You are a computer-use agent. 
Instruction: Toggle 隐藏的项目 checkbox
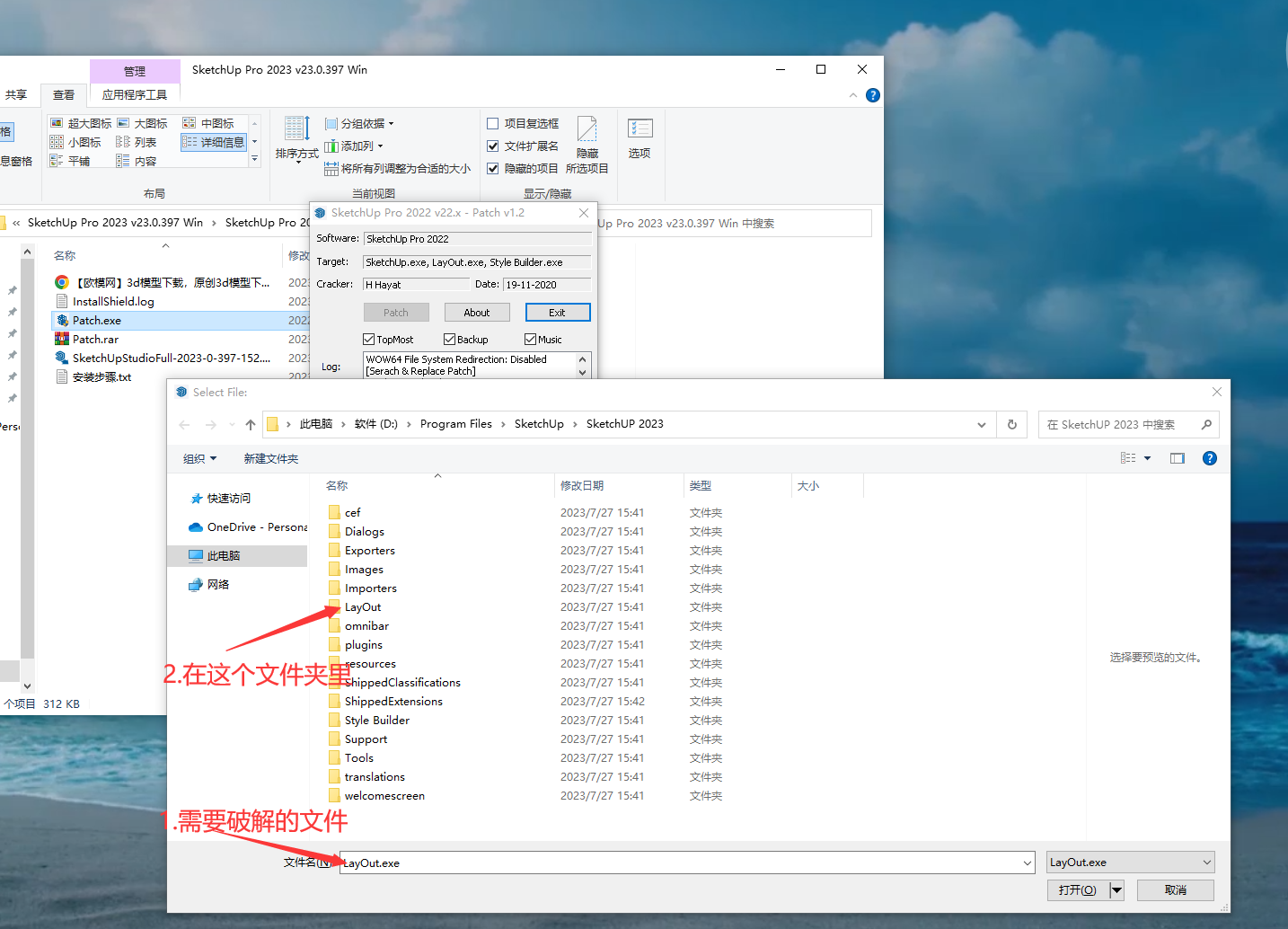coord(493,168)
